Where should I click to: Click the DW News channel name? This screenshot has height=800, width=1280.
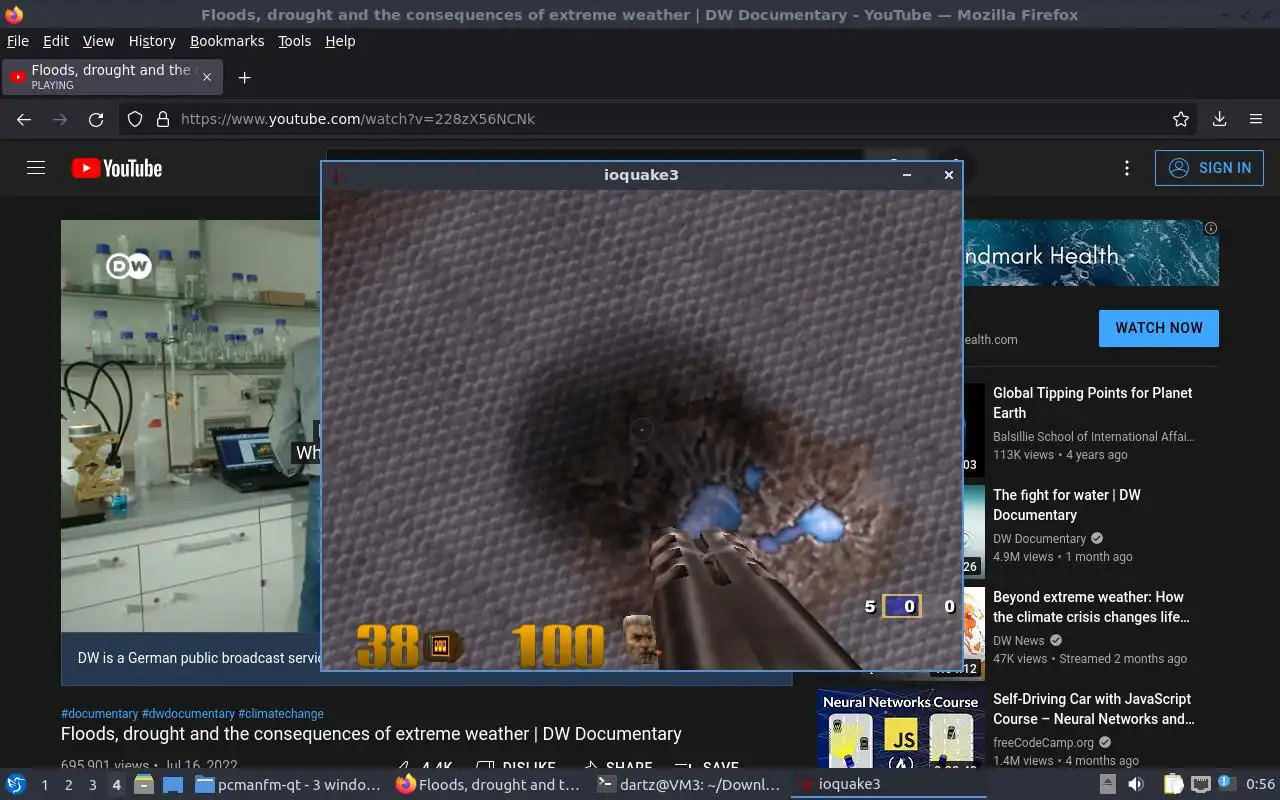[1019, 641]
